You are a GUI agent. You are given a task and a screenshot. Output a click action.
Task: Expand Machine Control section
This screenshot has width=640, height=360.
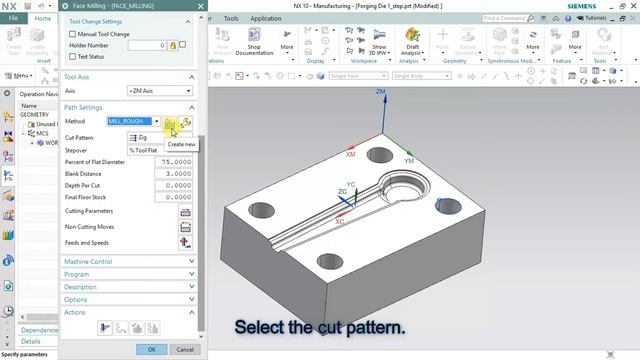click(129, 262)
